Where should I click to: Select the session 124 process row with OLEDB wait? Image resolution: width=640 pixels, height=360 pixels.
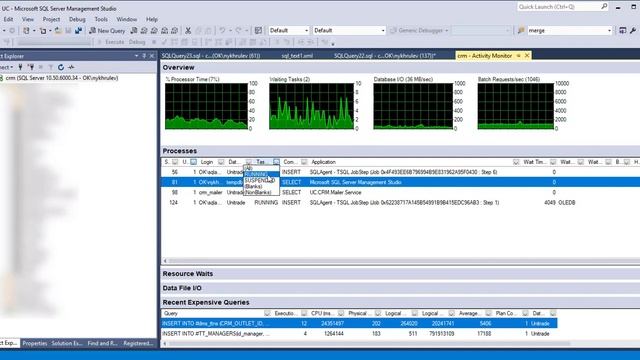[x=400, y=202]
